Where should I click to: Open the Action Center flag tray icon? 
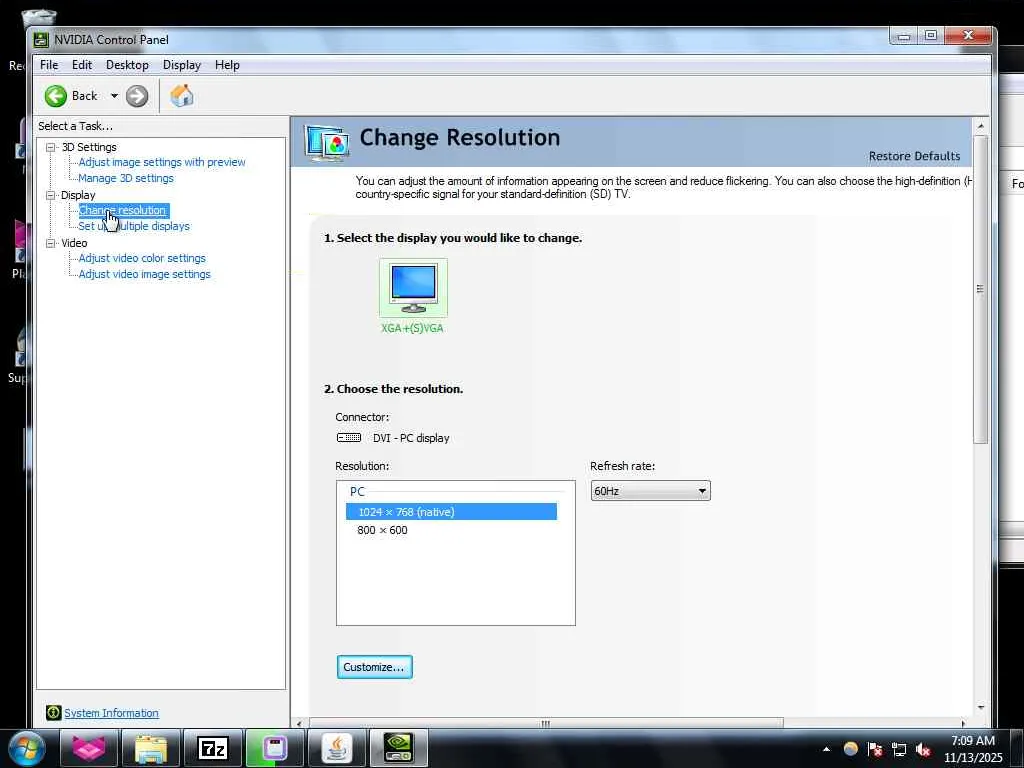pyautogui.click(x=875, y=749)
